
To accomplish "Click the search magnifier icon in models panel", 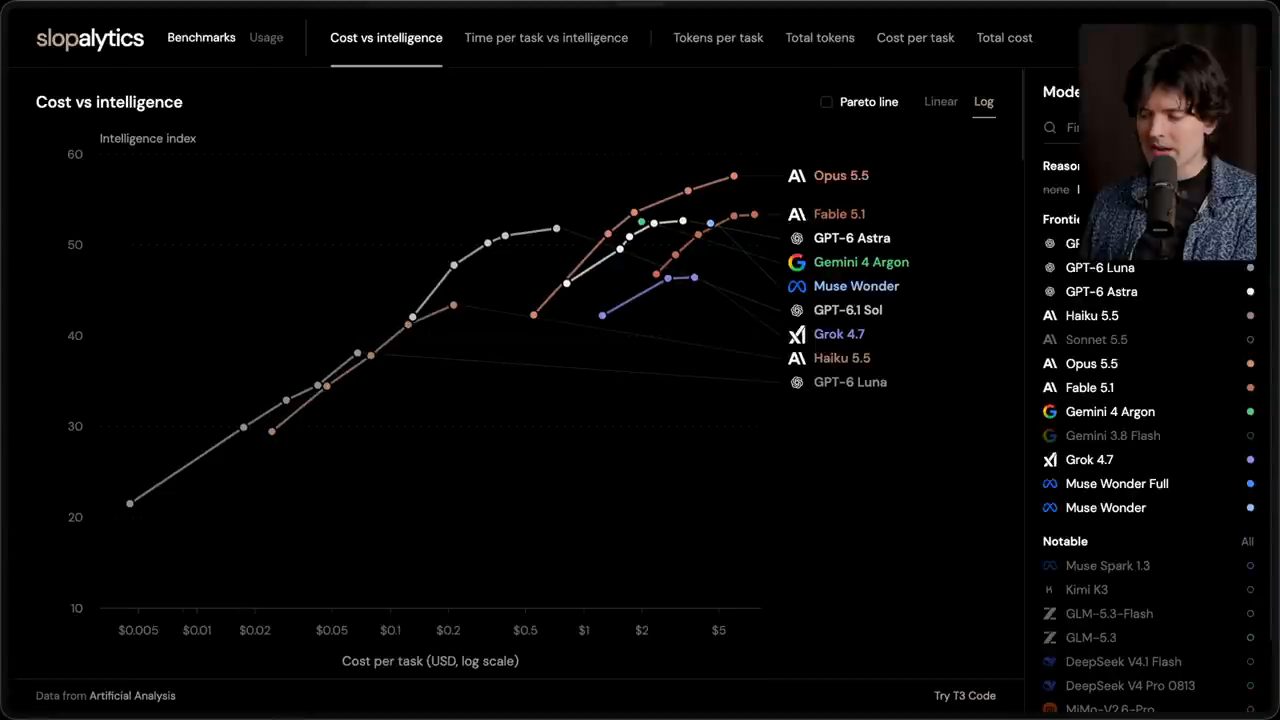I will [1050, 128].
